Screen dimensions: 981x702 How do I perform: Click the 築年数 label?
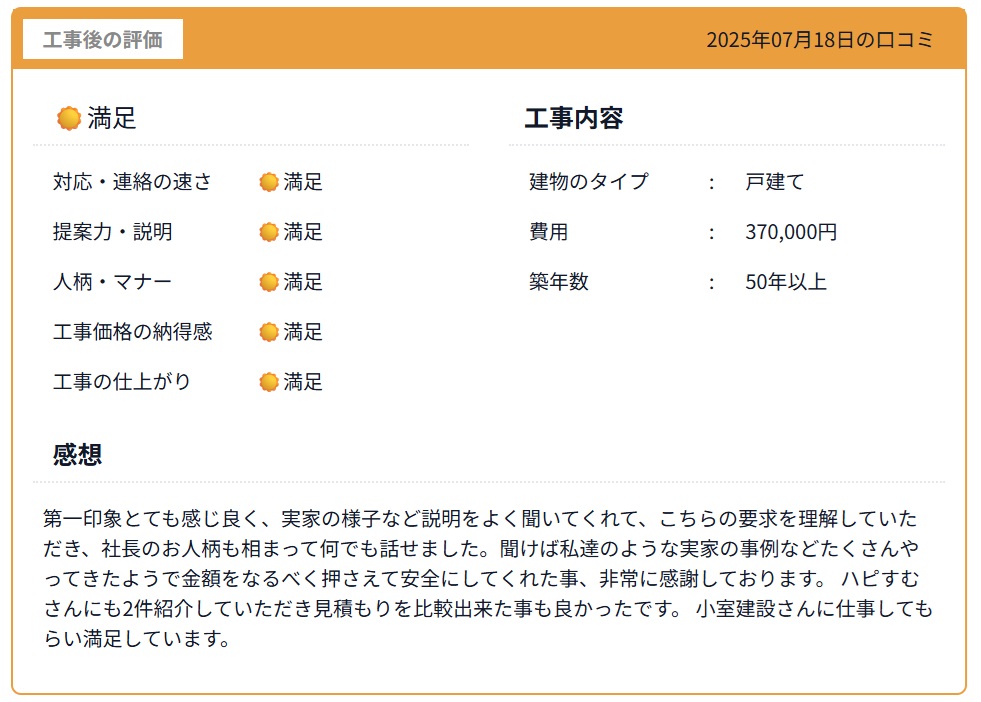pos(558,282)
